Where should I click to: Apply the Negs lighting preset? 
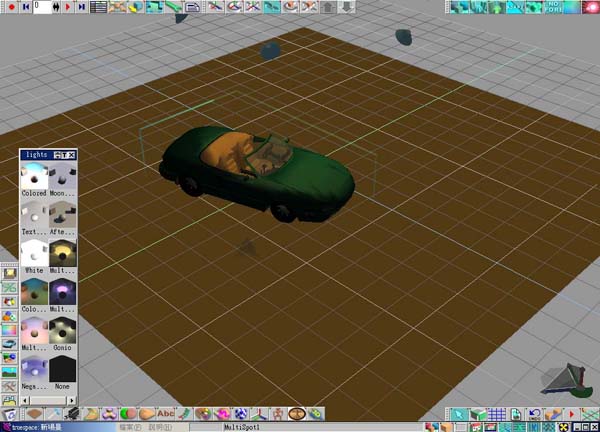coord(34,369)
